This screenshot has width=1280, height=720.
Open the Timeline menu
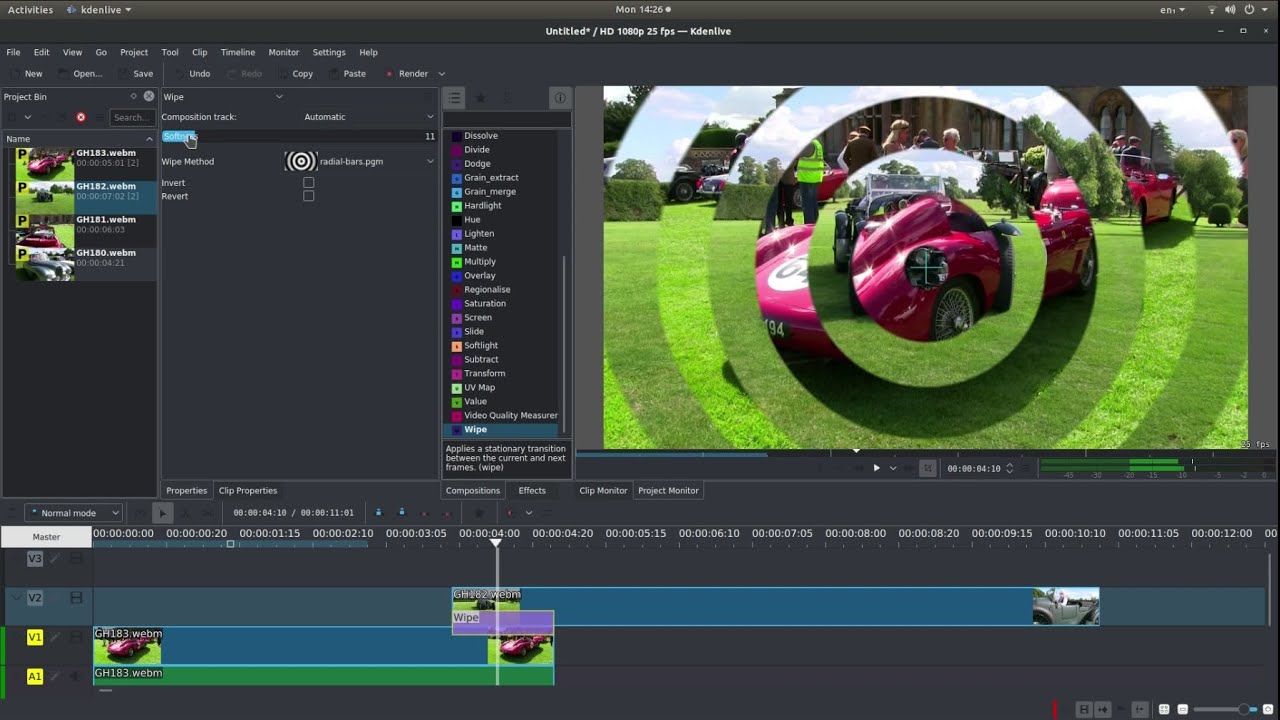tap(238, 52)
